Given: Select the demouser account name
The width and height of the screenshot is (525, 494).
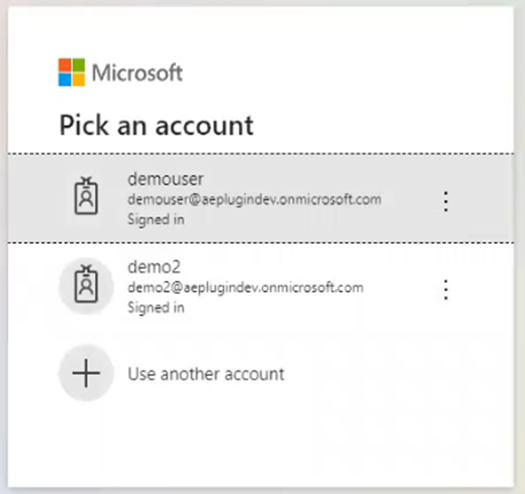Looking at the screenshot, I should (165, 179).
